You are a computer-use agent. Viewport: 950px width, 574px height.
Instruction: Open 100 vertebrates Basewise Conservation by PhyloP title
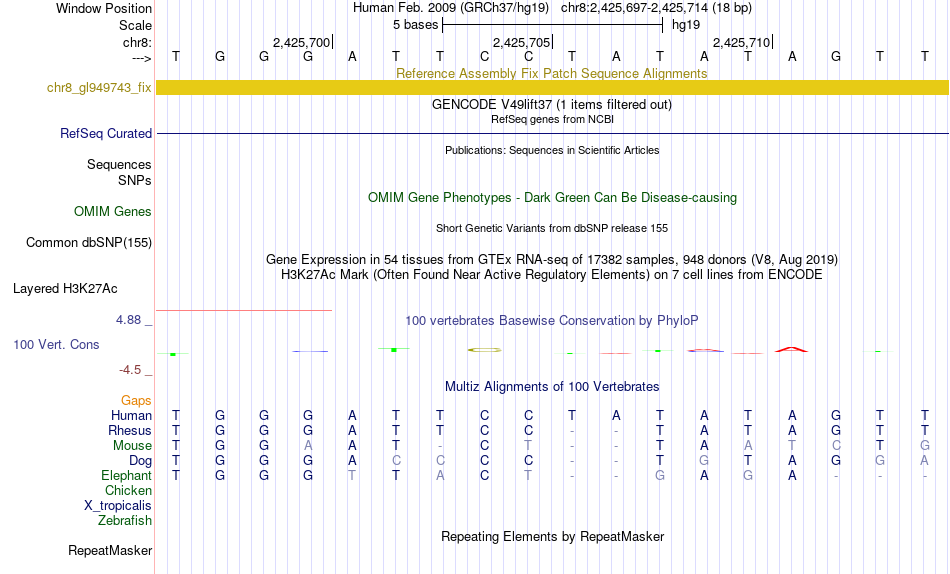551,321
